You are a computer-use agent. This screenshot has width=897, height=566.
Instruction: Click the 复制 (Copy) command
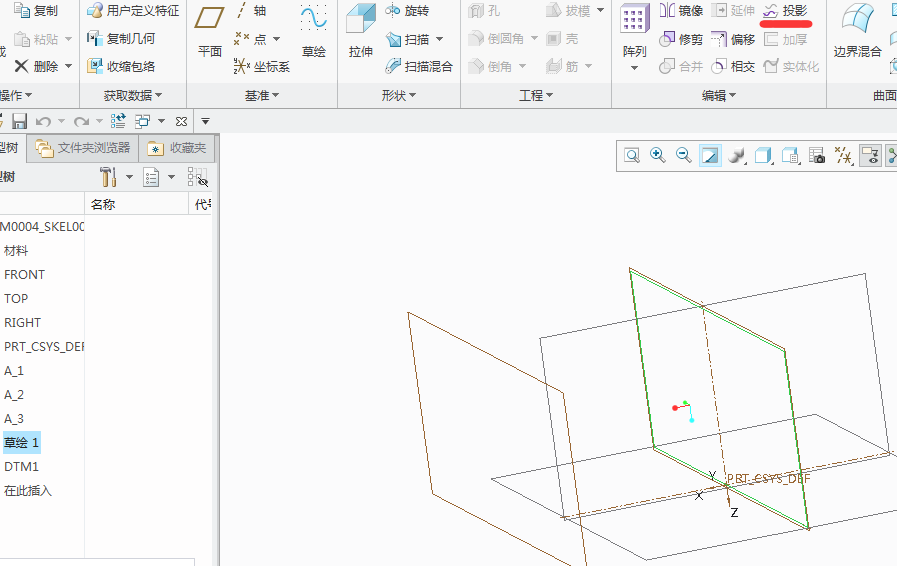tap(36, 10)
